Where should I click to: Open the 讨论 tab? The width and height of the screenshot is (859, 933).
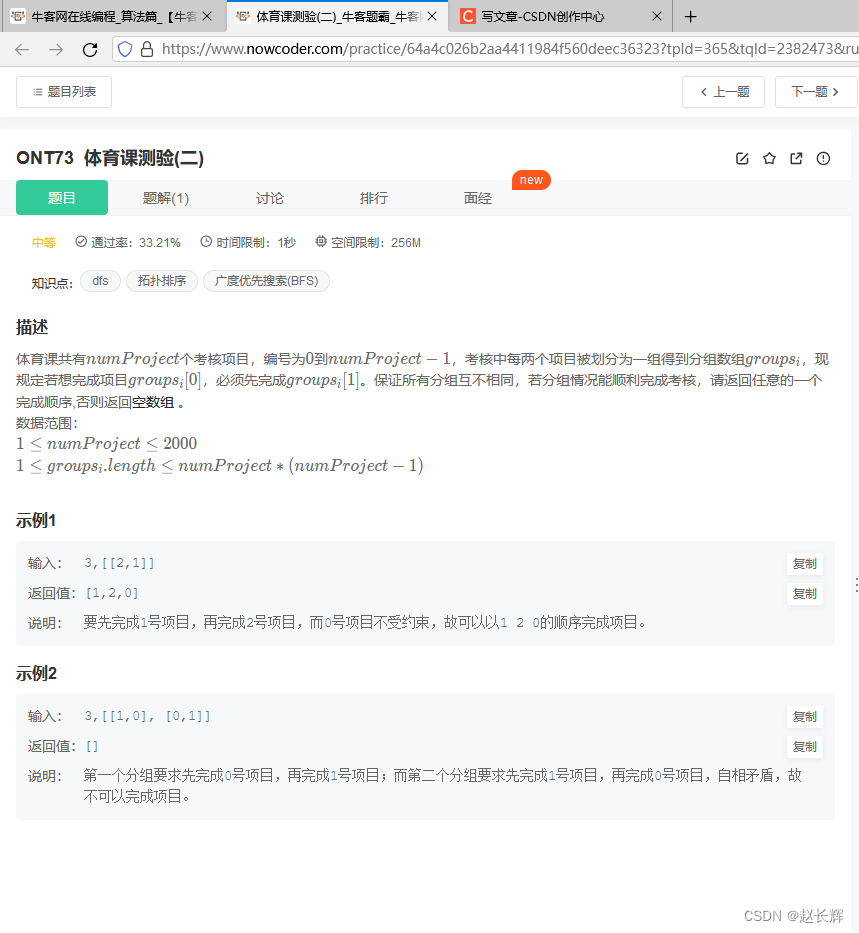coord(269,197)
